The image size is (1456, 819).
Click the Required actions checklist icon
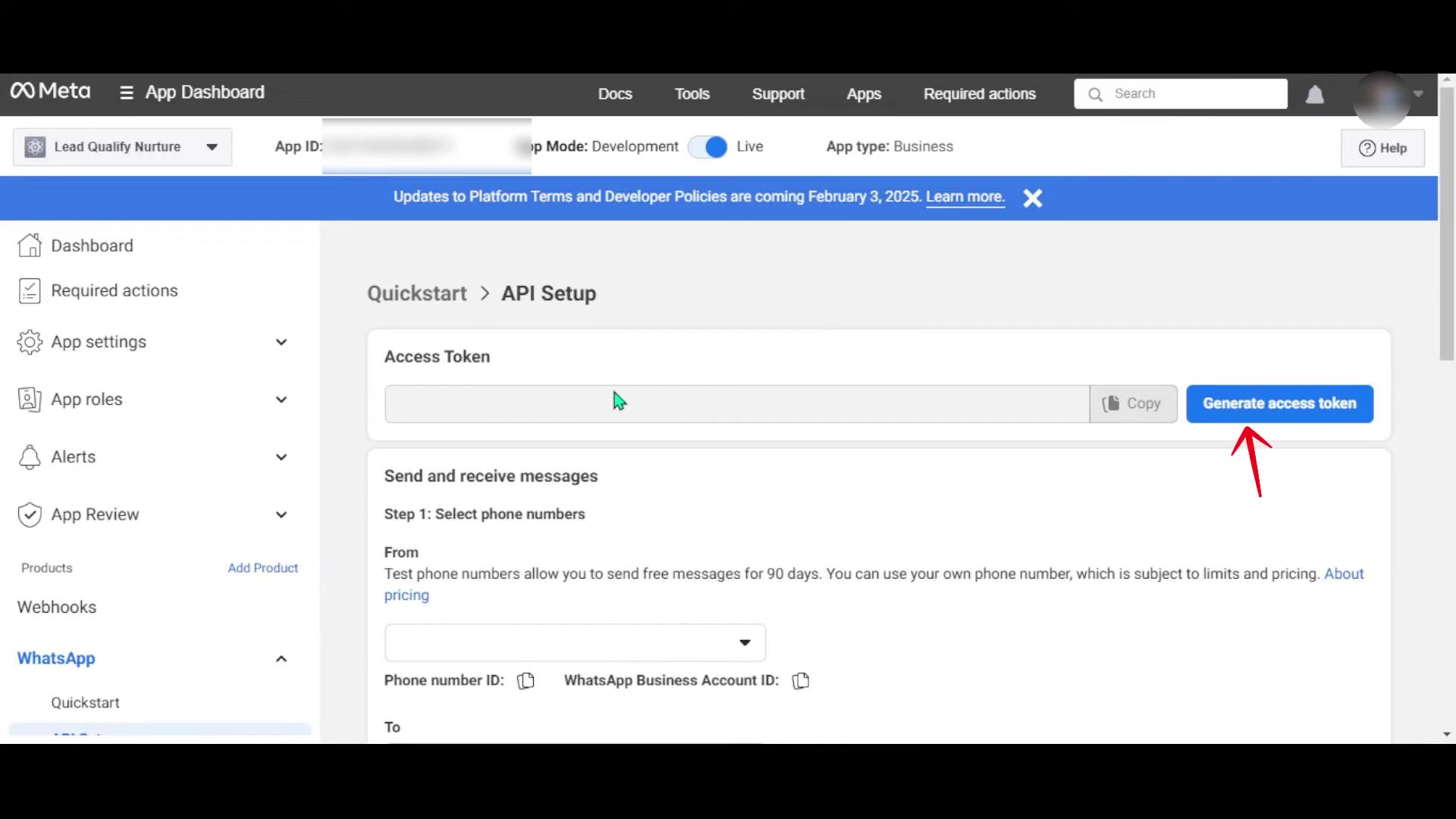pos(30,291)
